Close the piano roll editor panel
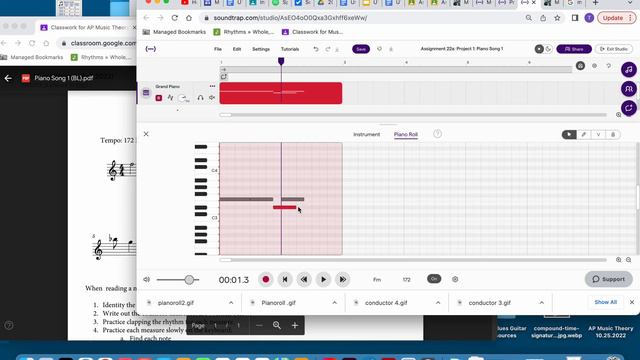This screenshot has width=640, height=360. point(146,134)
